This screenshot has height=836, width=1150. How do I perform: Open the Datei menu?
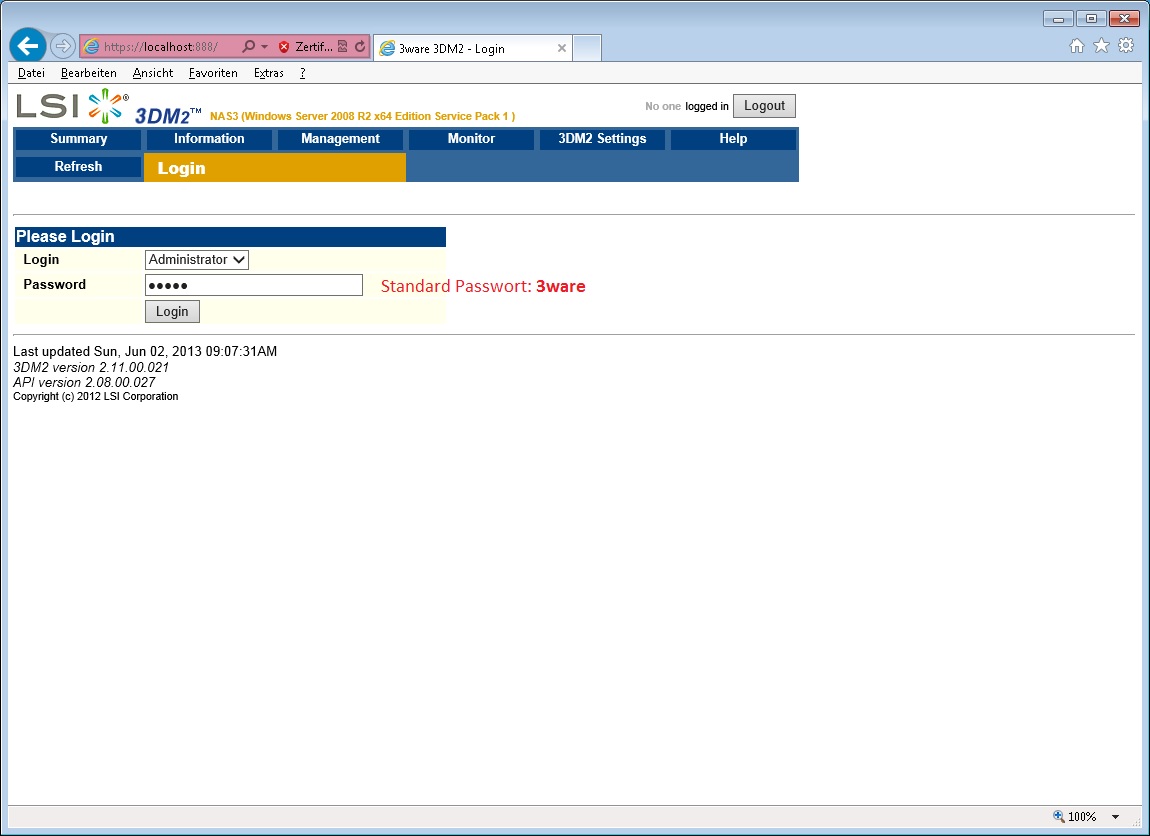point(31,73)
